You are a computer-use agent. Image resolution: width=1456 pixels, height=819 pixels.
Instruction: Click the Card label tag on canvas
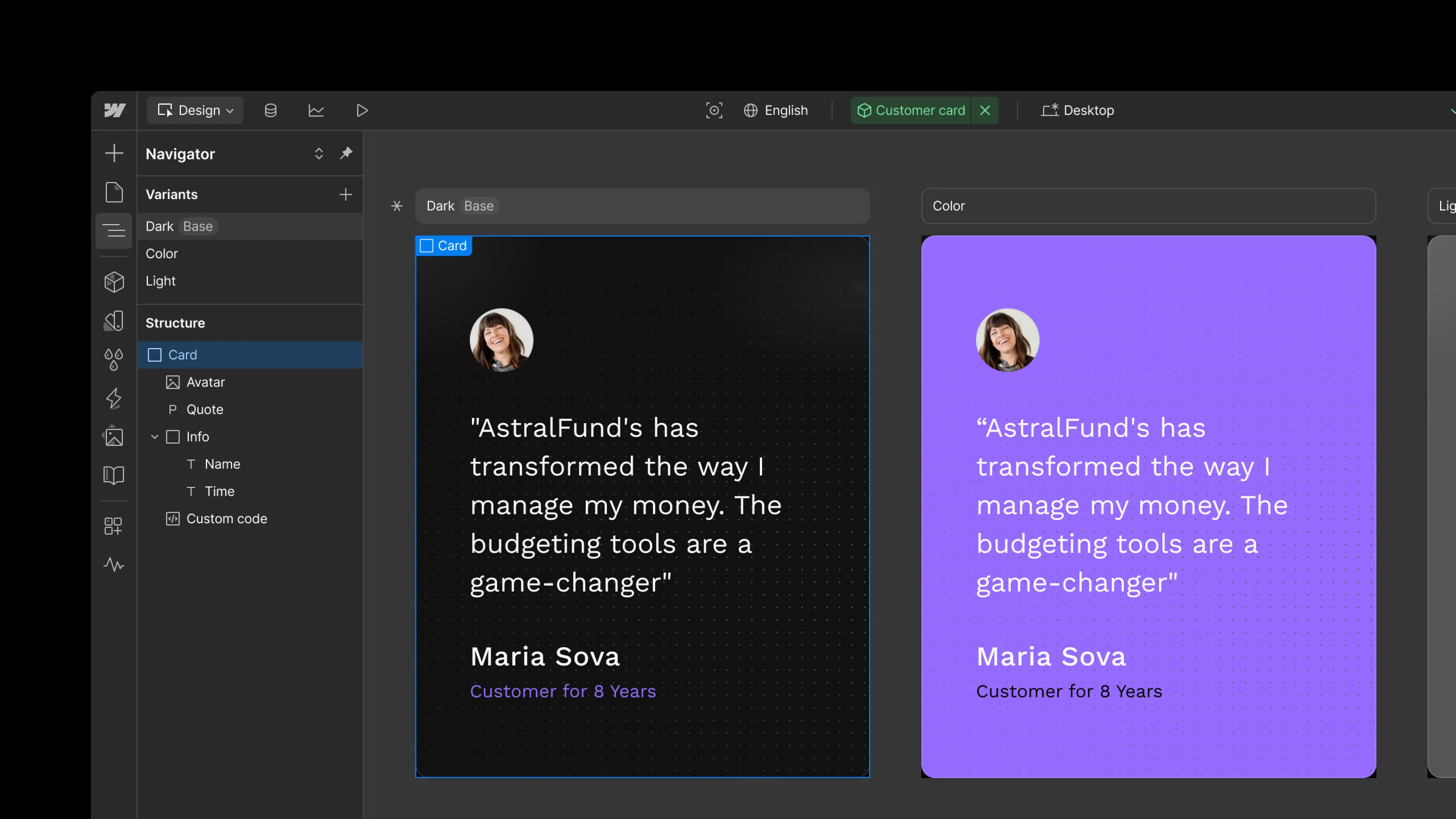[444, 246]
